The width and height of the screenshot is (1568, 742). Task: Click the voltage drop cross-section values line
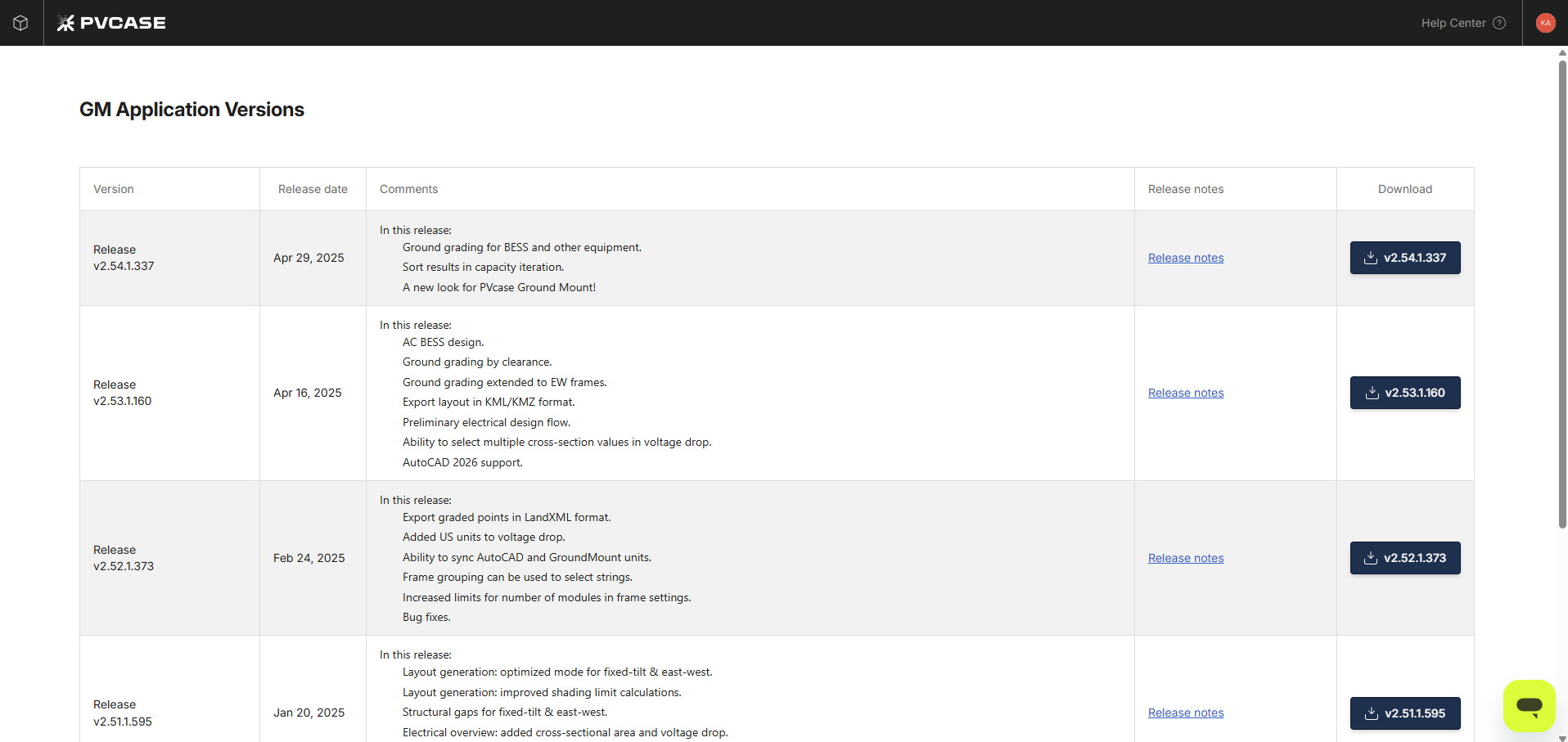(556, 442)
